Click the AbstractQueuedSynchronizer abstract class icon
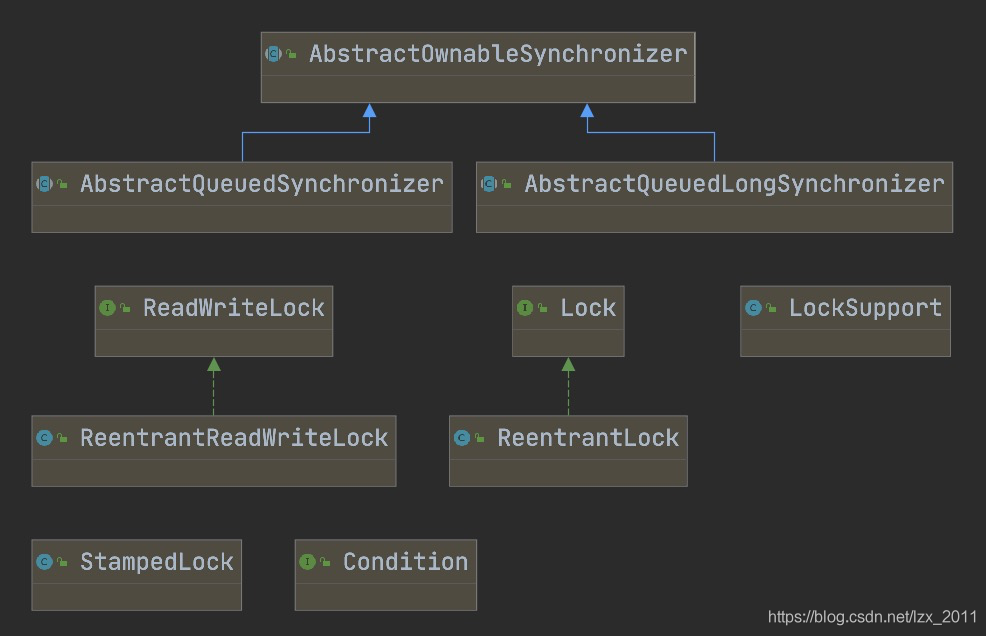The width and height of the screenshot is (986, 636). pos(45,184)
